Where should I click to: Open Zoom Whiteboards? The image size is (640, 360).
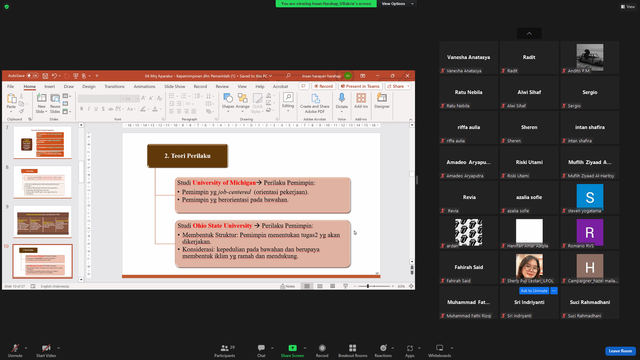point(440,350)
